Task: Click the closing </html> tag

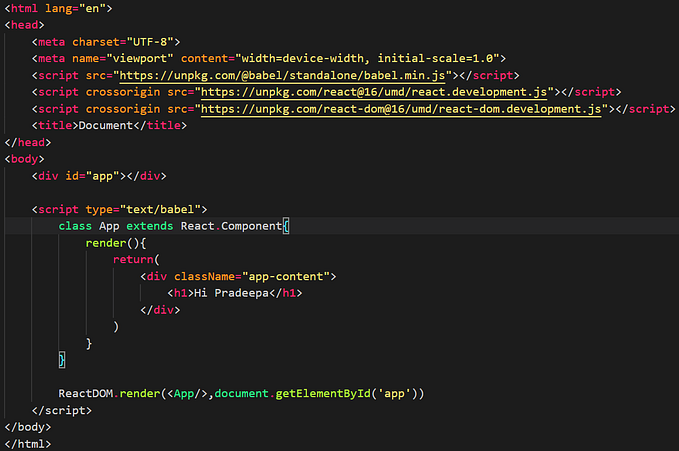Action: pos(28,444)
